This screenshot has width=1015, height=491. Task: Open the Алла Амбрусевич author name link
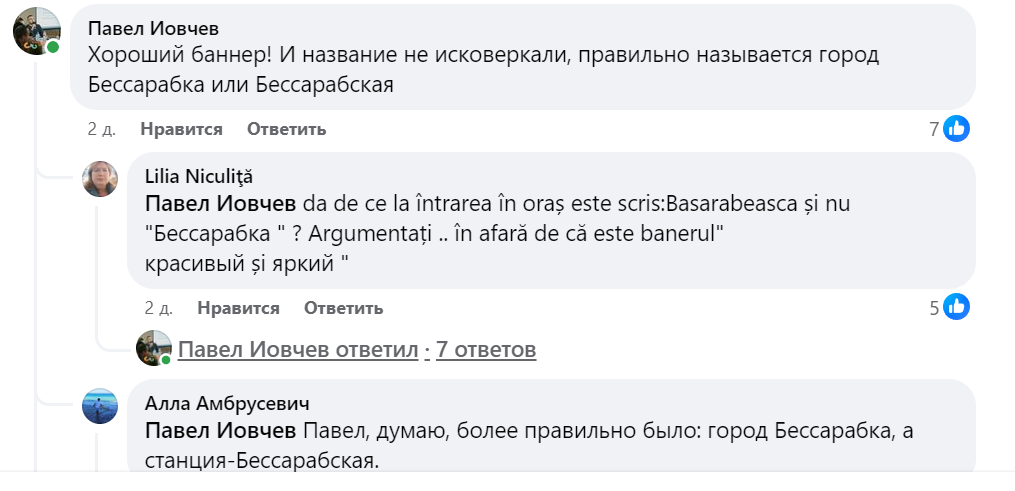(226, 403)
